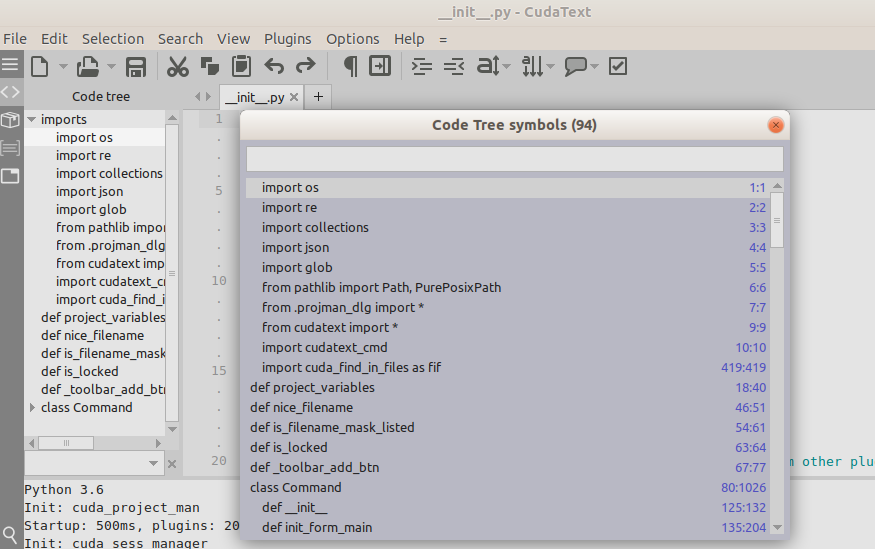
Task: Open the Project sidebar box icon
Action: pyautogui.click(x=10, y=120)
